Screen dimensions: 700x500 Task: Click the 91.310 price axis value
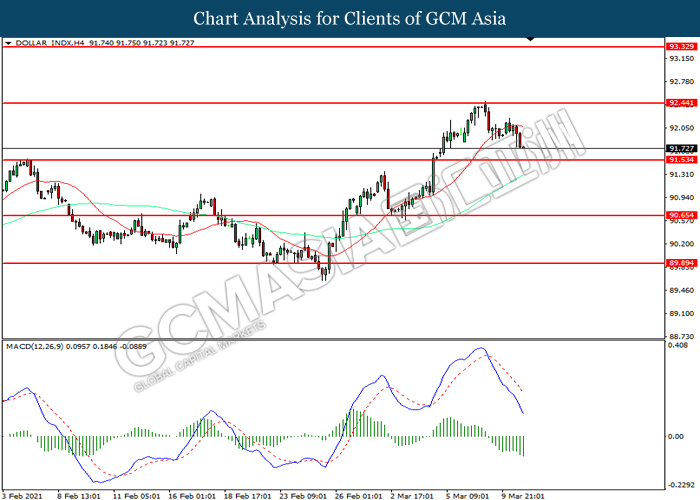(x=681, y=175)
